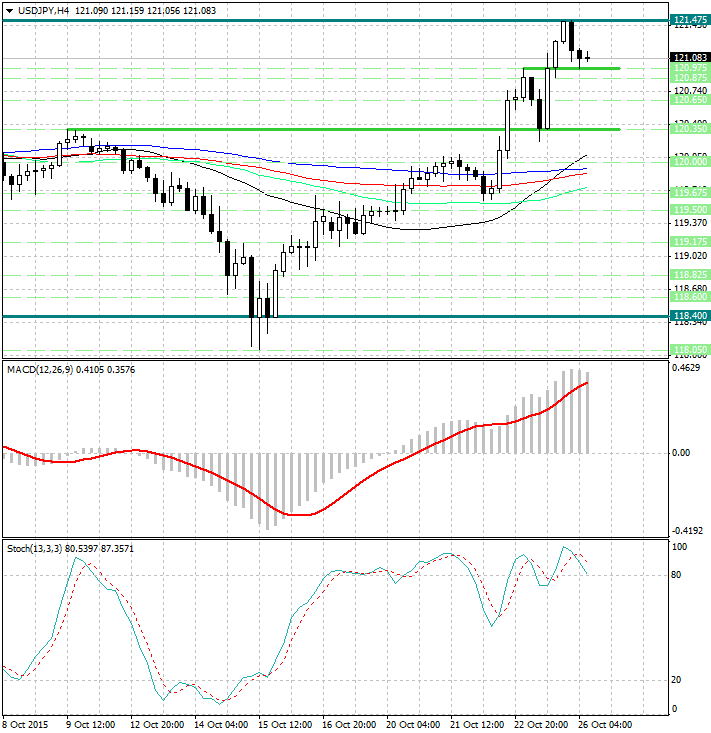Click the 120.000 level label

690,162
